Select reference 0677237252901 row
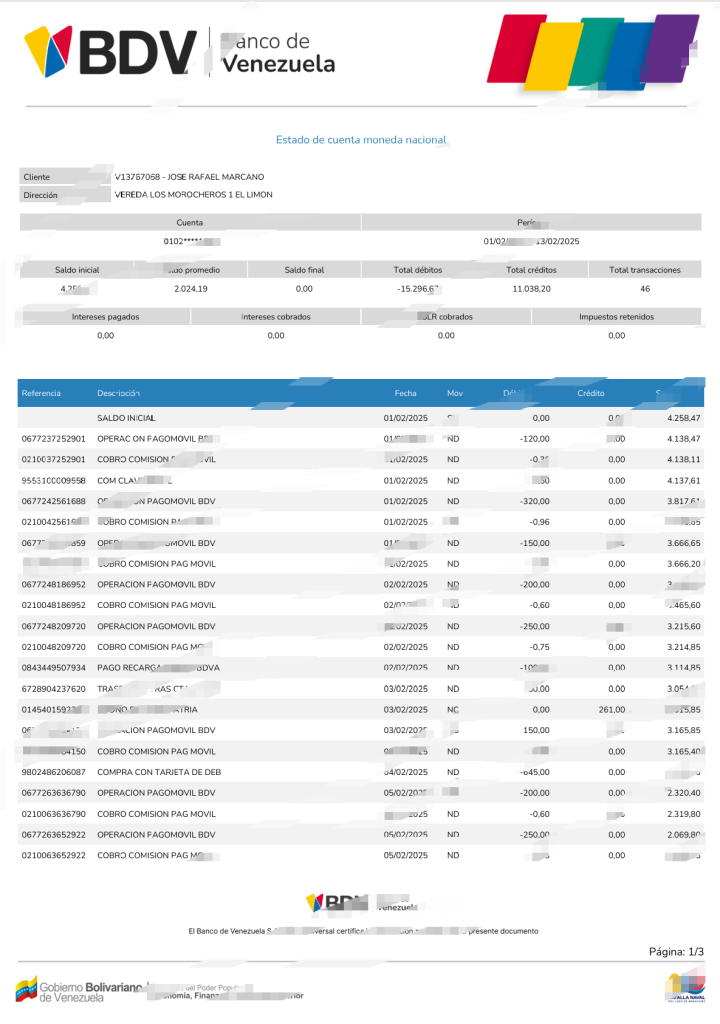Image resolution: width=720 pixels, height=1024 pixels. tap(361, 439)
